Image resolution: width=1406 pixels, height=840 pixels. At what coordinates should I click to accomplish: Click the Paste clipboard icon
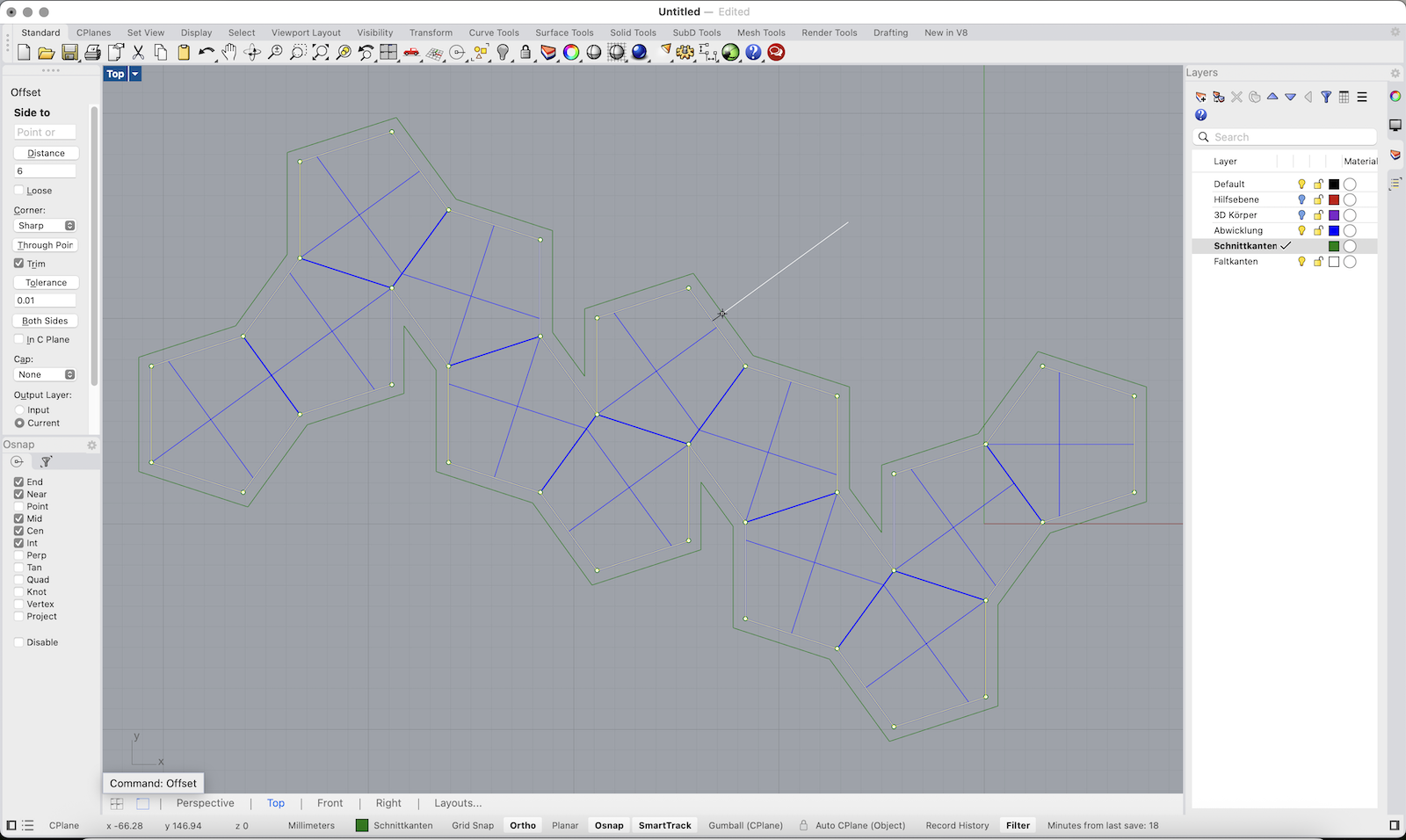click(184, 53)
